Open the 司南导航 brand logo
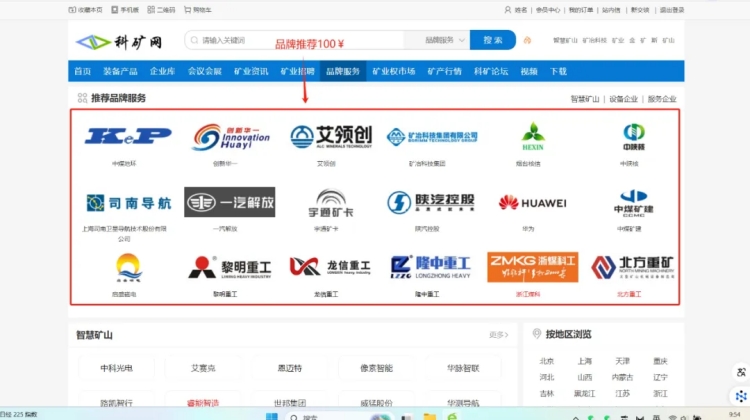Screen dimensions: 750x420 pyautogui.click(x=128, y=203)
